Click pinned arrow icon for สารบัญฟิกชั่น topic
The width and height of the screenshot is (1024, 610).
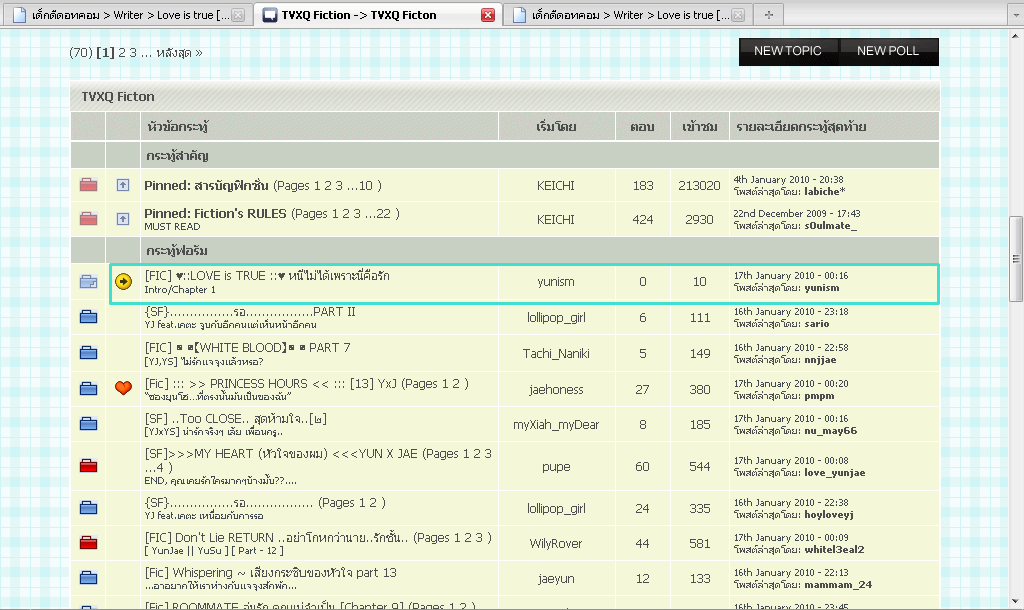pyautogui.click(x=123, y=185)
